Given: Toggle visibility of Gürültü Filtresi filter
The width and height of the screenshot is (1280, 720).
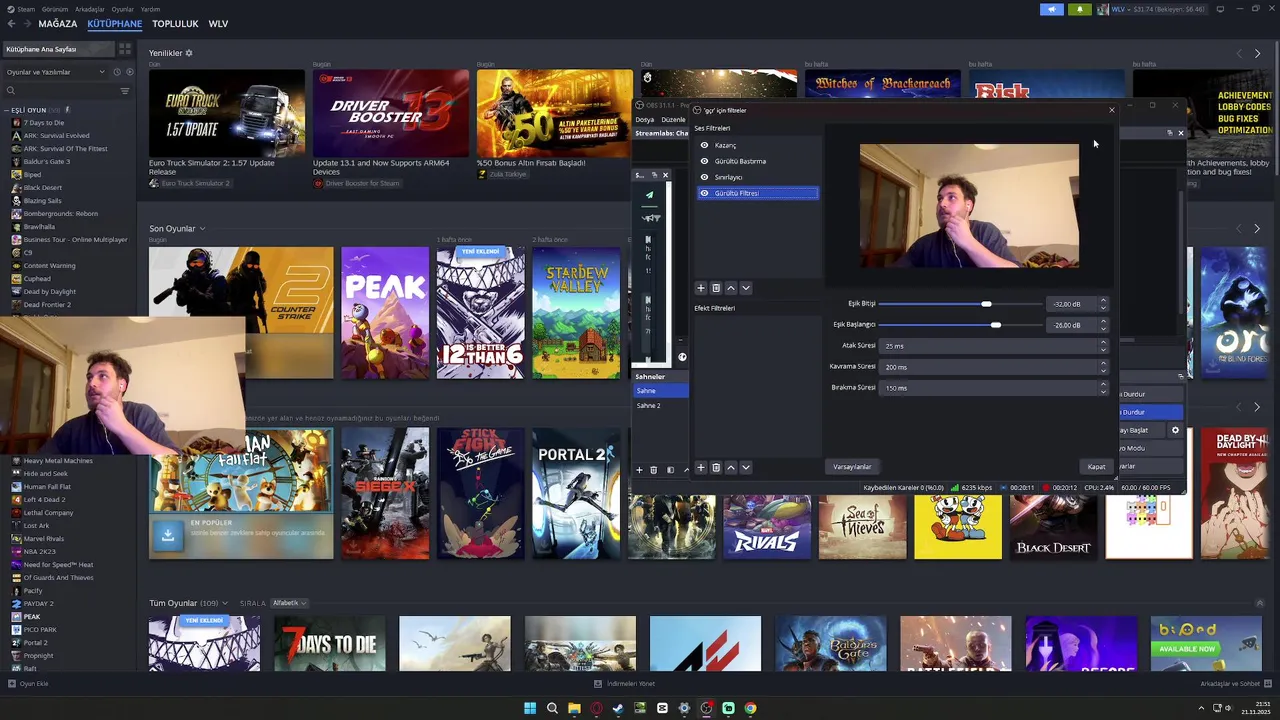Looking at the screenshot, I should pos(704,193).
